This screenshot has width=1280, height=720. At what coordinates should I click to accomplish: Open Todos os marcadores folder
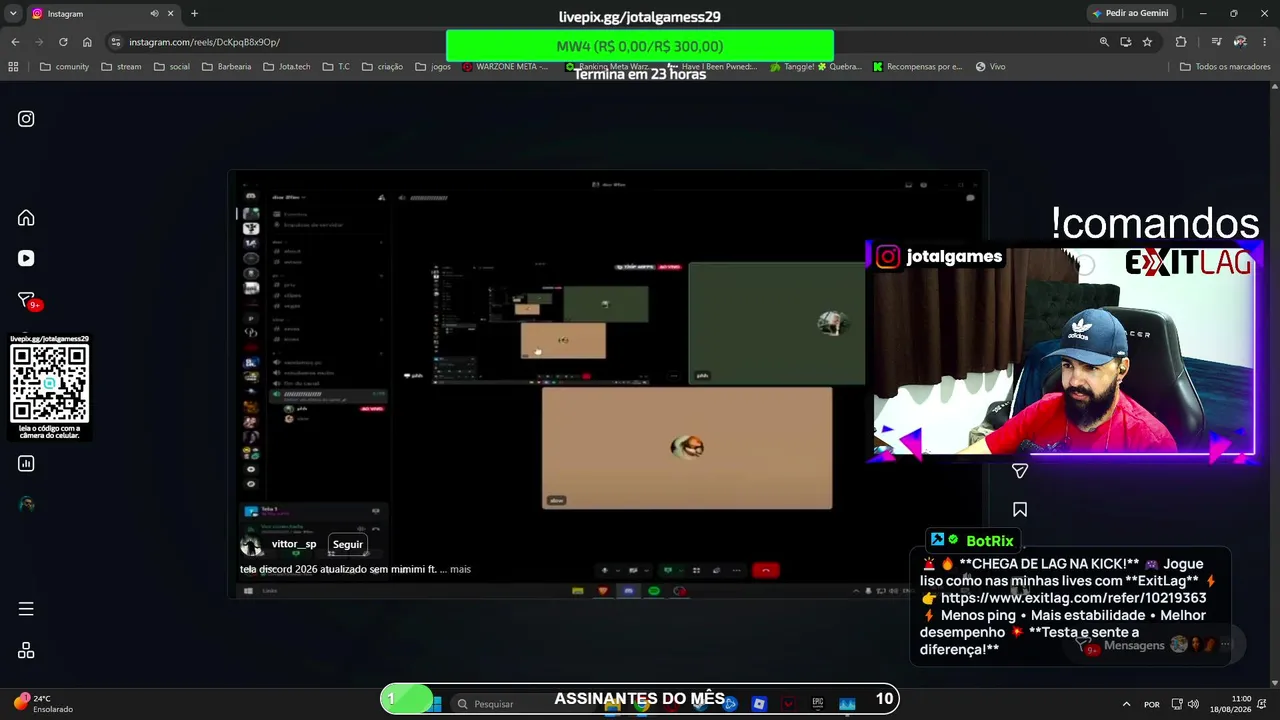tap(1225, 67)
